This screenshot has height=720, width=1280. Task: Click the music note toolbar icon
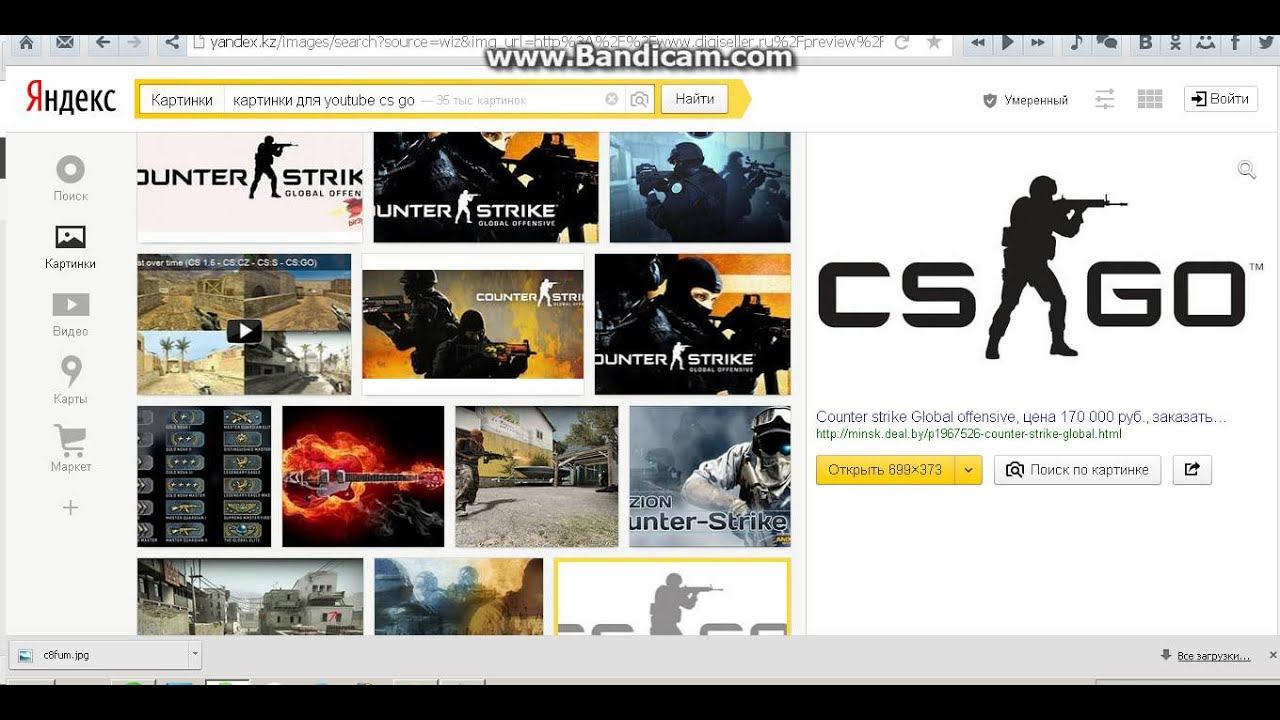1076,42
